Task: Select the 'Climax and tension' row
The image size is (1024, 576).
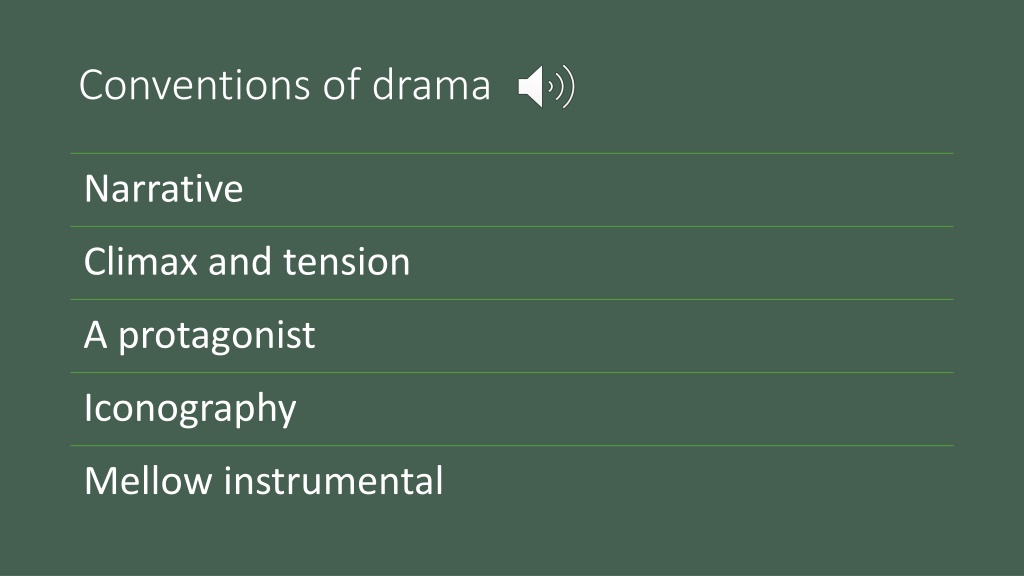Action: [512, 263]
